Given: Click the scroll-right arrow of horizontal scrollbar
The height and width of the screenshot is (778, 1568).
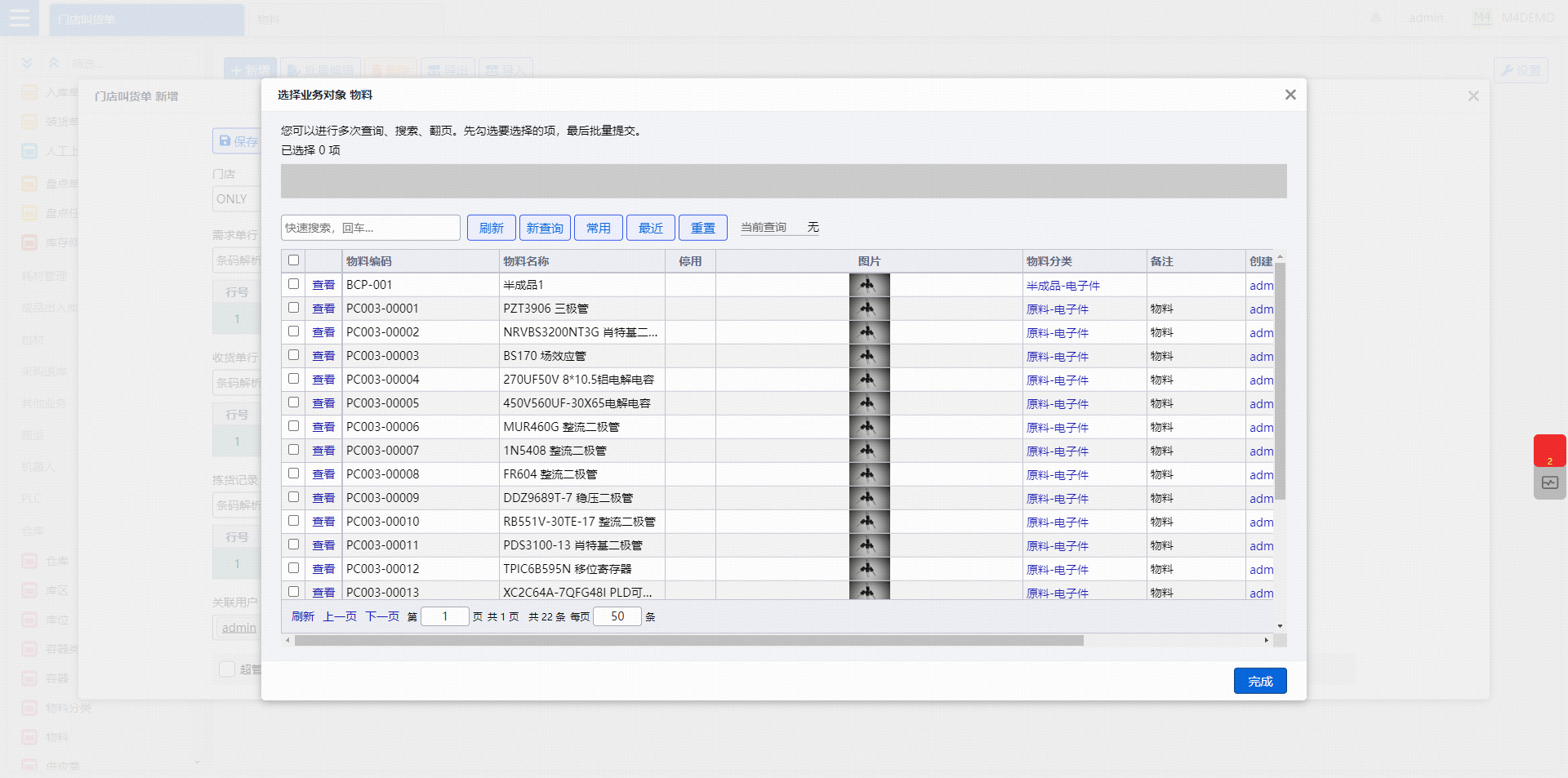Looking at the screenshot, I should 1267,640.
